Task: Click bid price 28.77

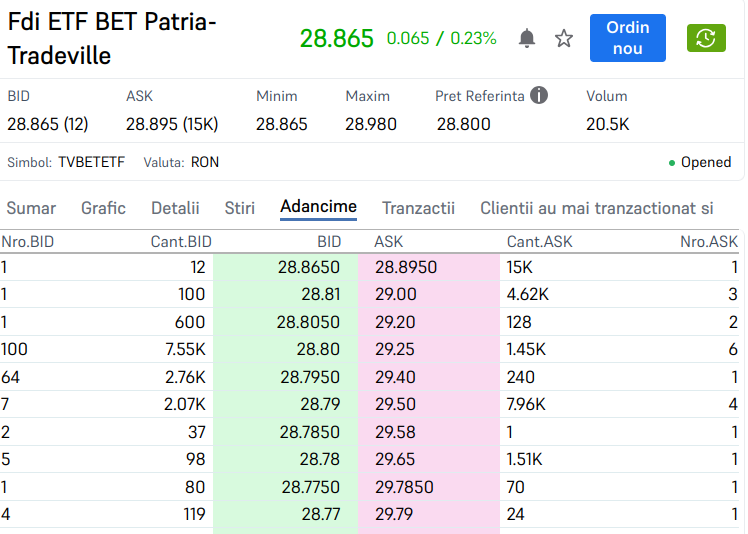Action: [x=321, y=514]
